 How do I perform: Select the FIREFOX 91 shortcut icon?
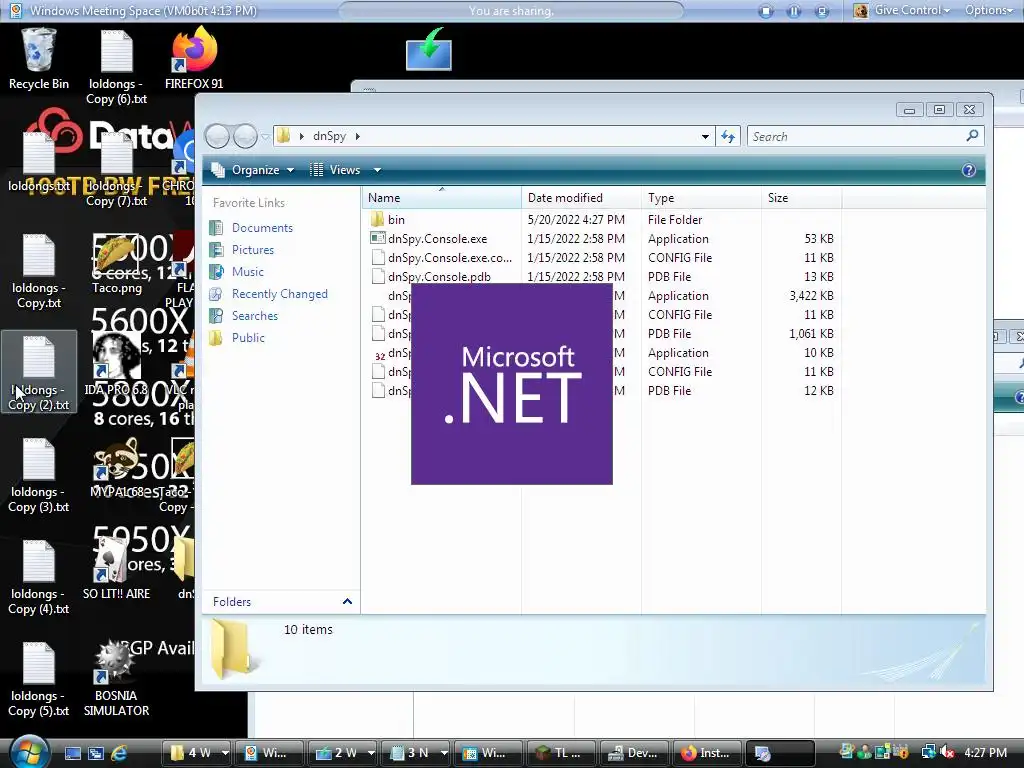pyautogui.click(x=194, y=59)
